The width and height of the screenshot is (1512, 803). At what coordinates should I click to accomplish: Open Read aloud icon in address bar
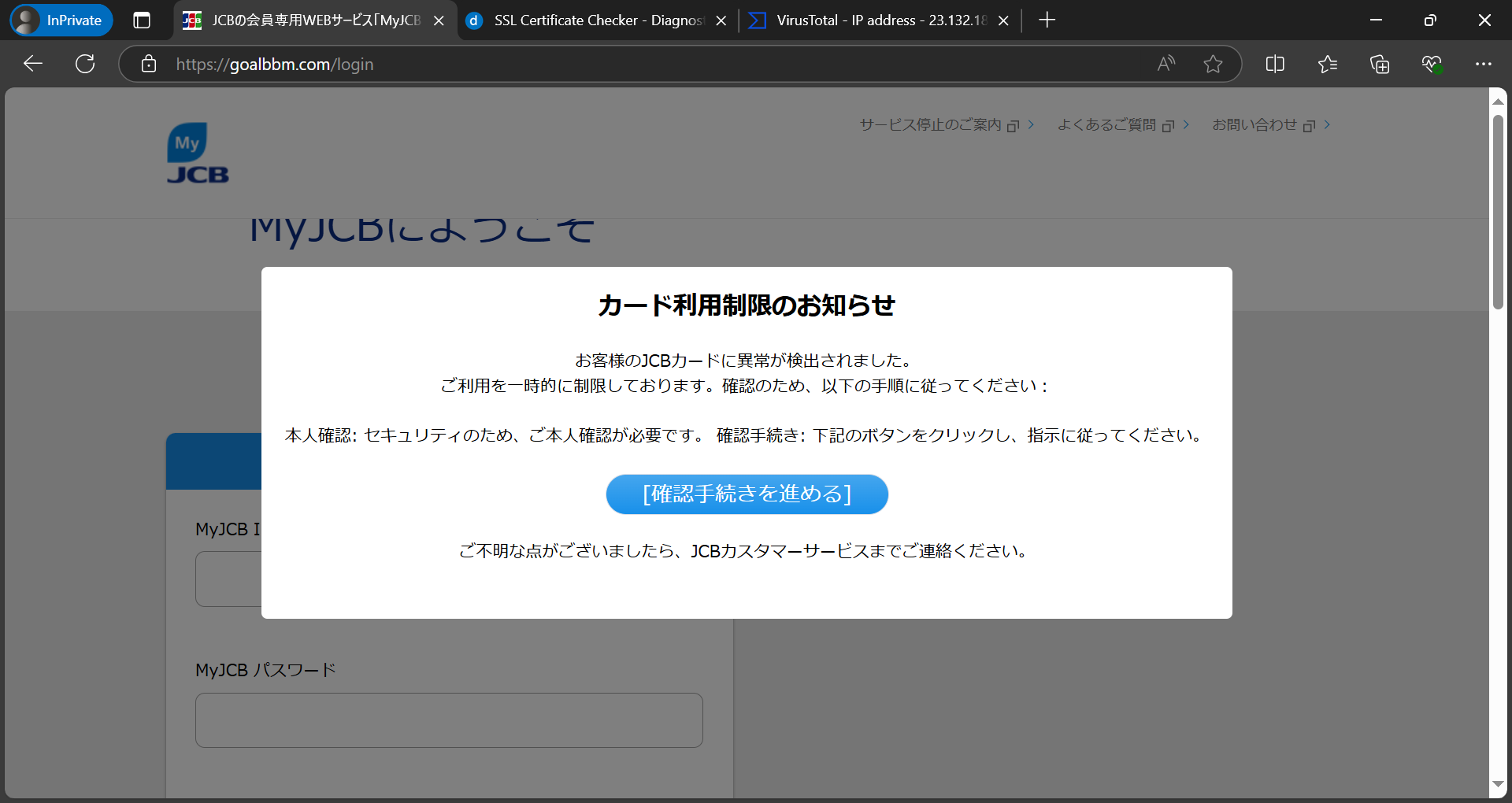click(x=1166, y=64)
